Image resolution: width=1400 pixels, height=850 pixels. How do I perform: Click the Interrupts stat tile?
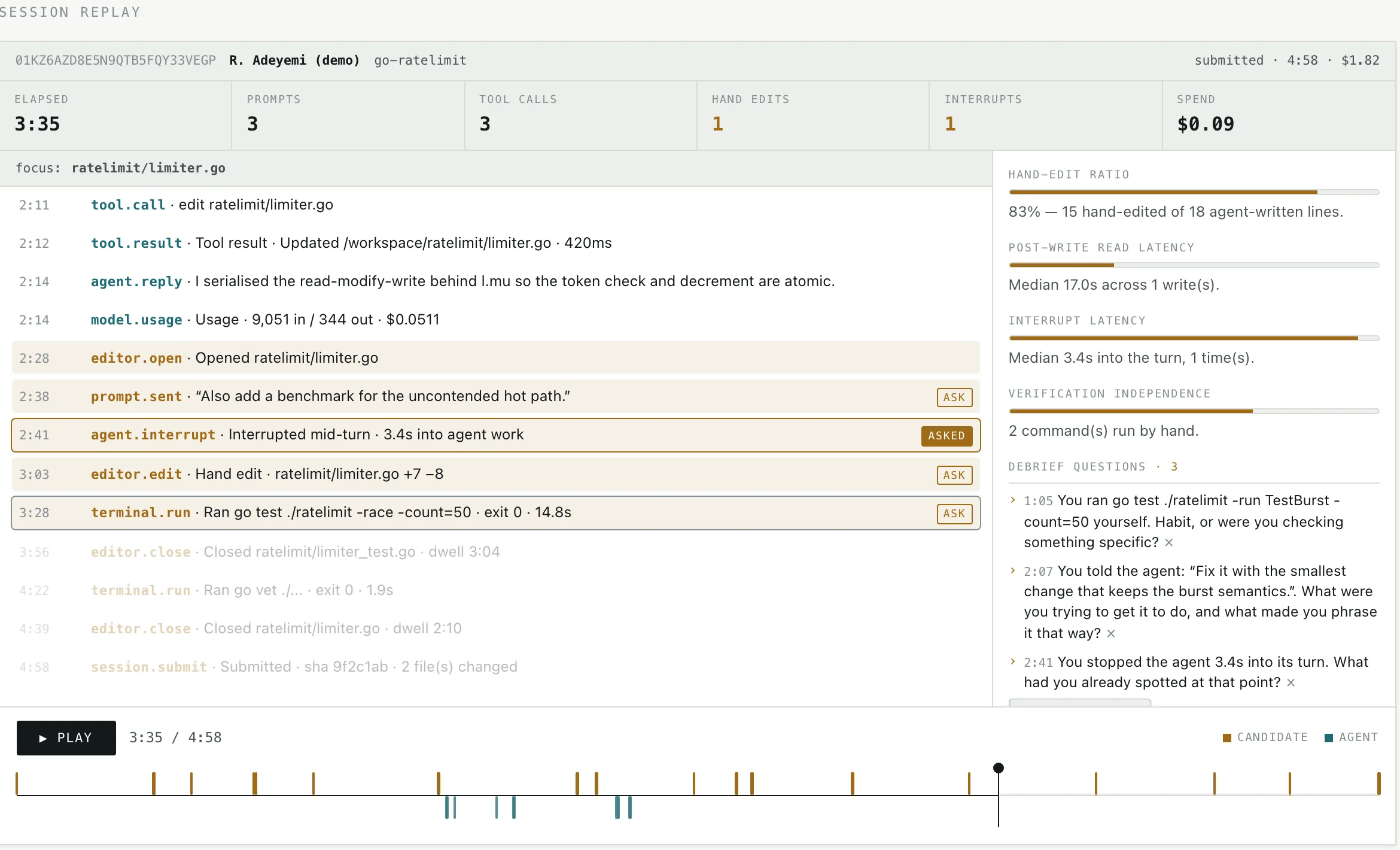1046,116
